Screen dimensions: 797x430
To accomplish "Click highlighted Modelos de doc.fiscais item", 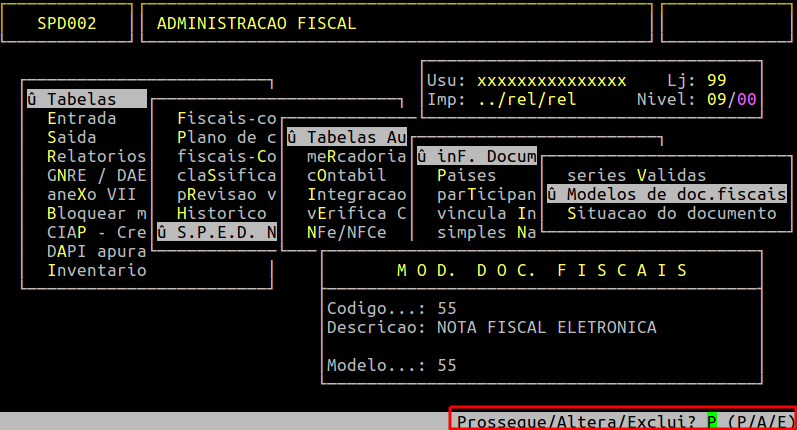I will tap(667, 194).
